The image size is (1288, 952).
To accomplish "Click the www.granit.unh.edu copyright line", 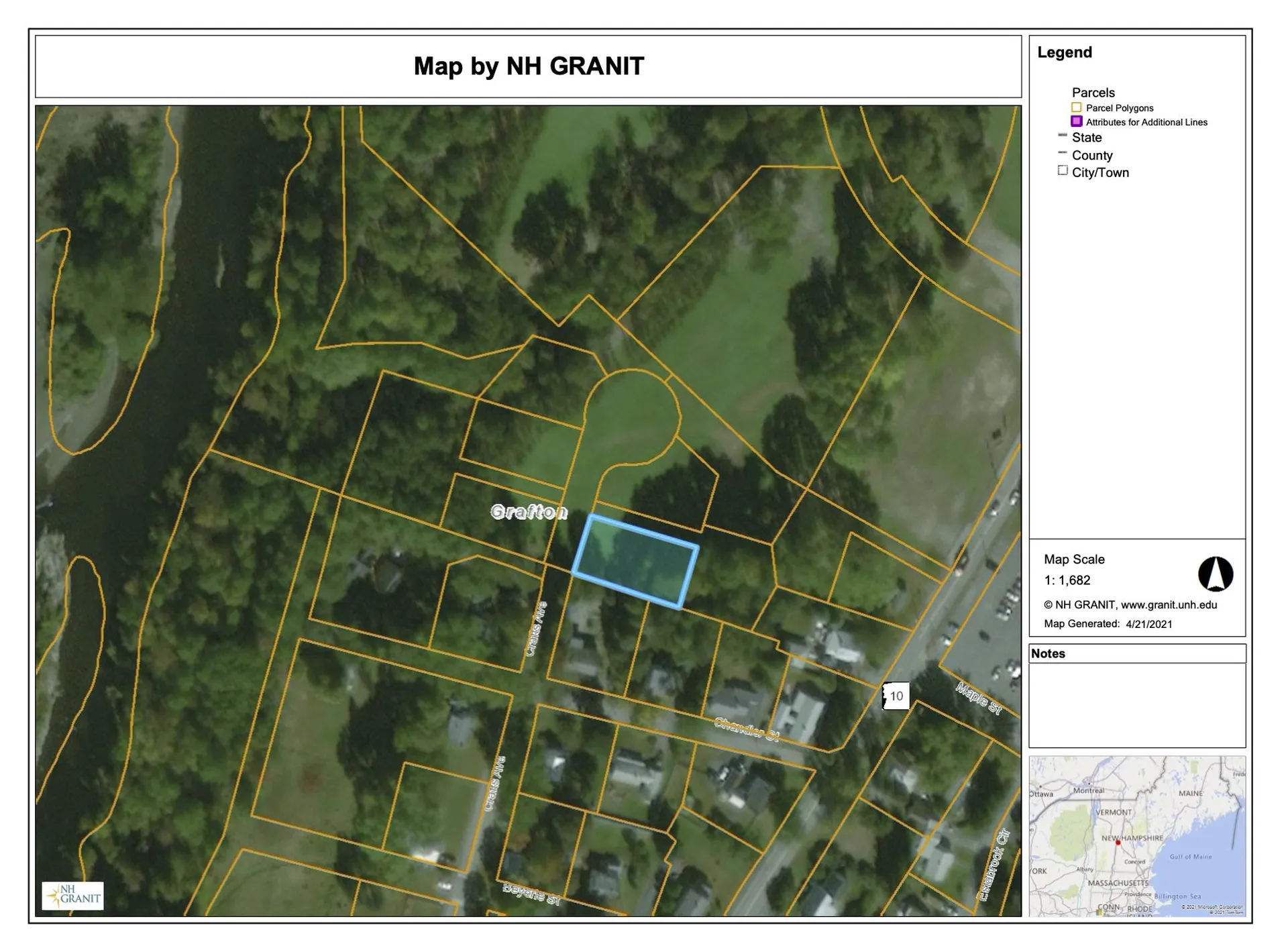I will (x=1130, y=604).
